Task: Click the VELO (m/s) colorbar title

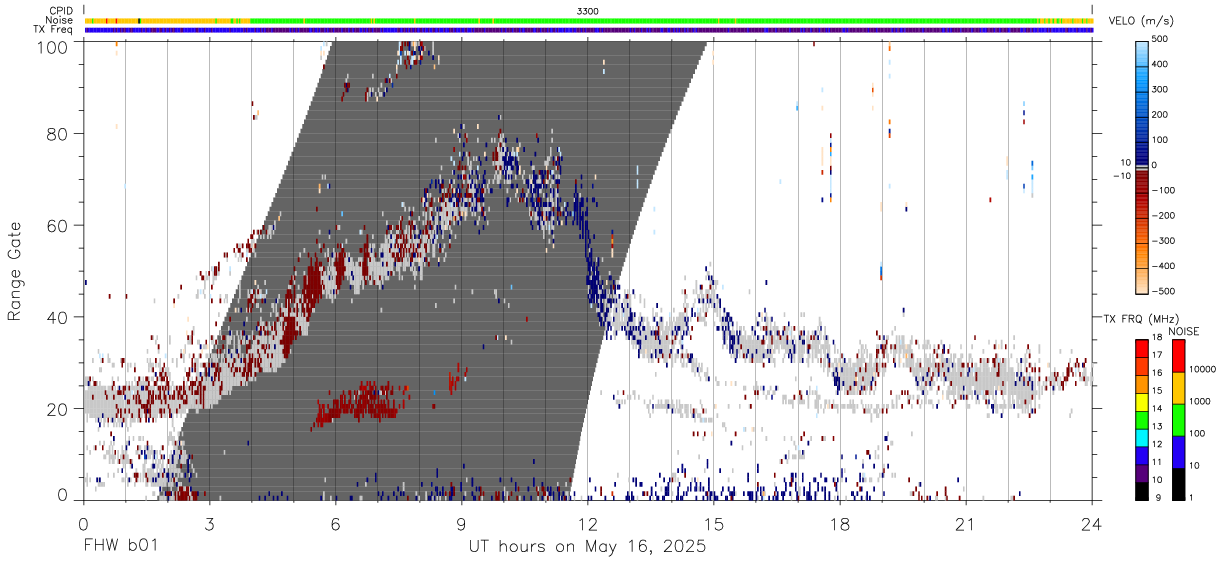Action: point(1141,21)
